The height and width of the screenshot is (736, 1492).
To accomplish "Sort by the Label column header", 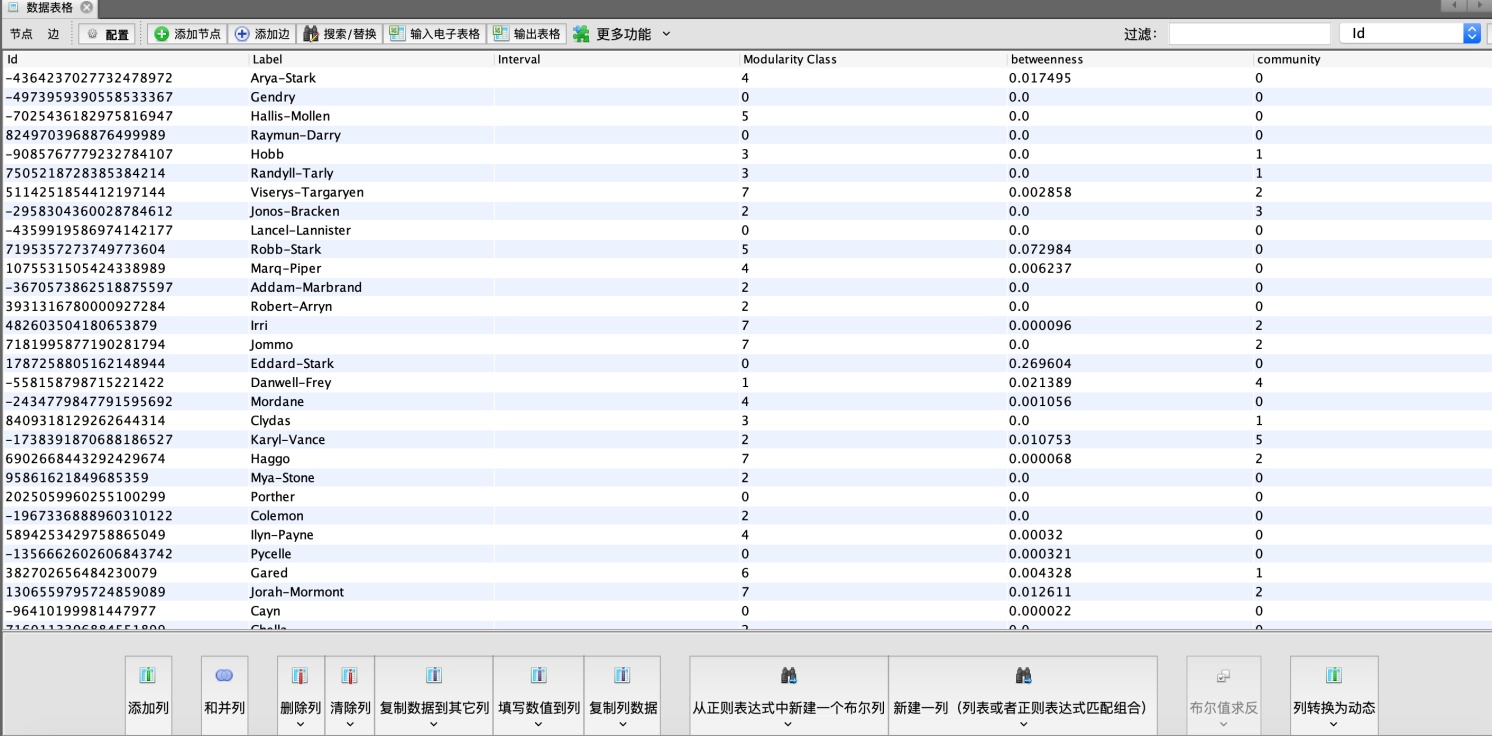I will pyautogui.click(x=371, y=60).
